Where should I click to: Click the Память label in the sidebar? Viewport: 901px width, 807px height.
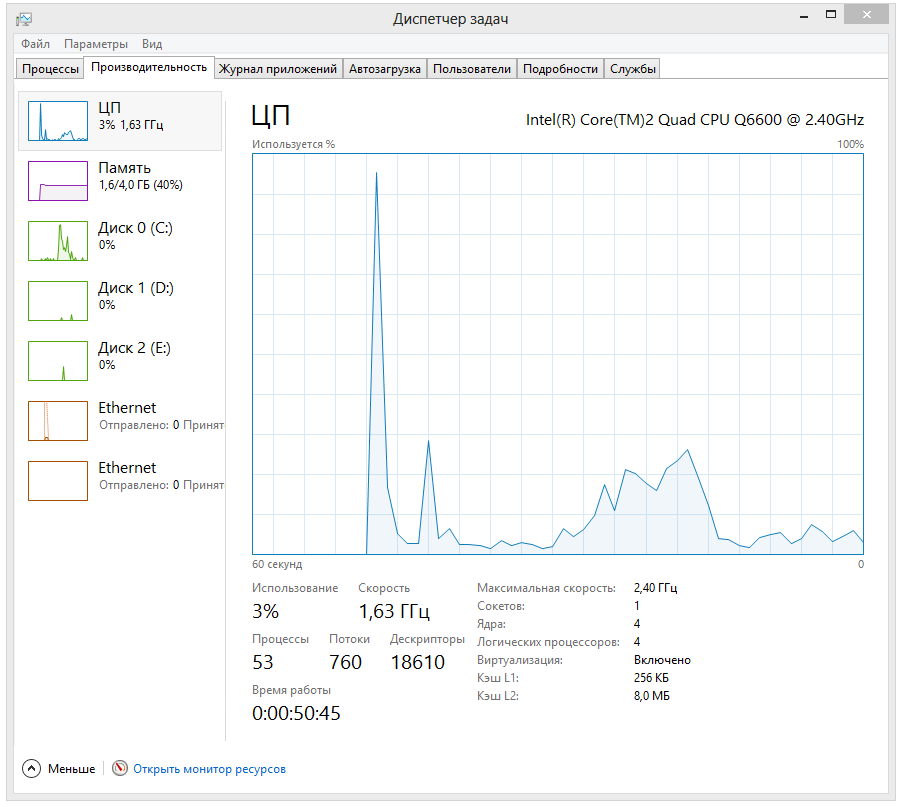click(124, 168)
